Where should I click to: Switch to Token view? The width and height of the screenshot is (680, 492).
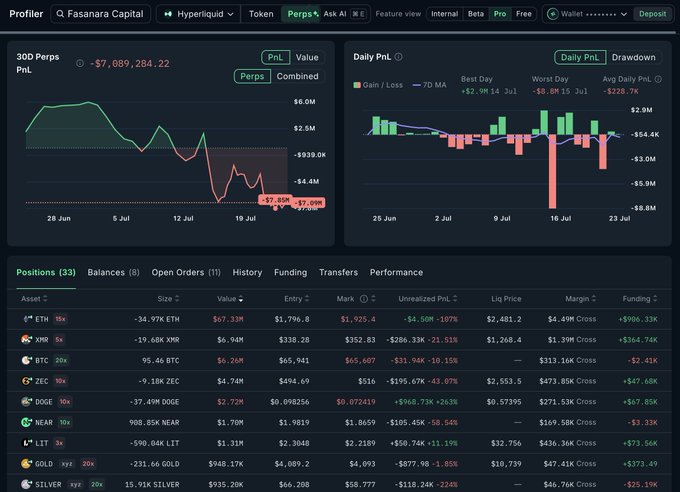tap(261, 14)
